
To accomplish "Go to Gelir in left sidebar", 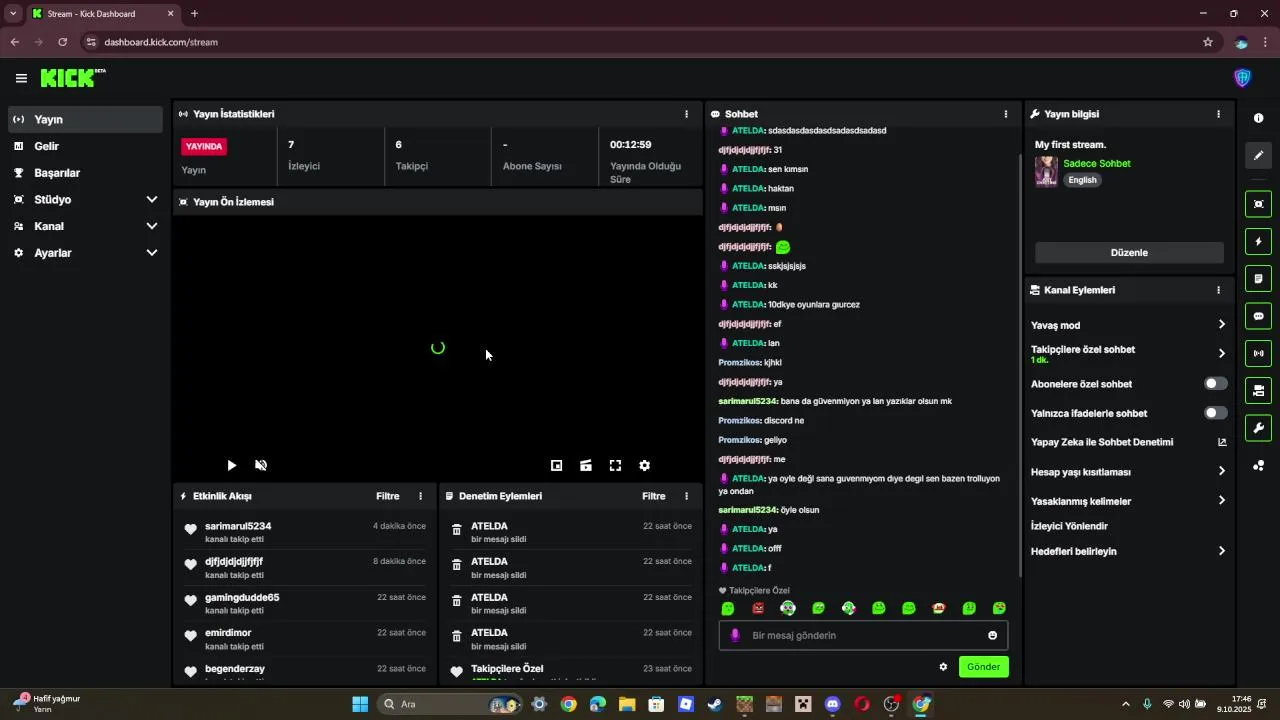I will coord(85,146).
